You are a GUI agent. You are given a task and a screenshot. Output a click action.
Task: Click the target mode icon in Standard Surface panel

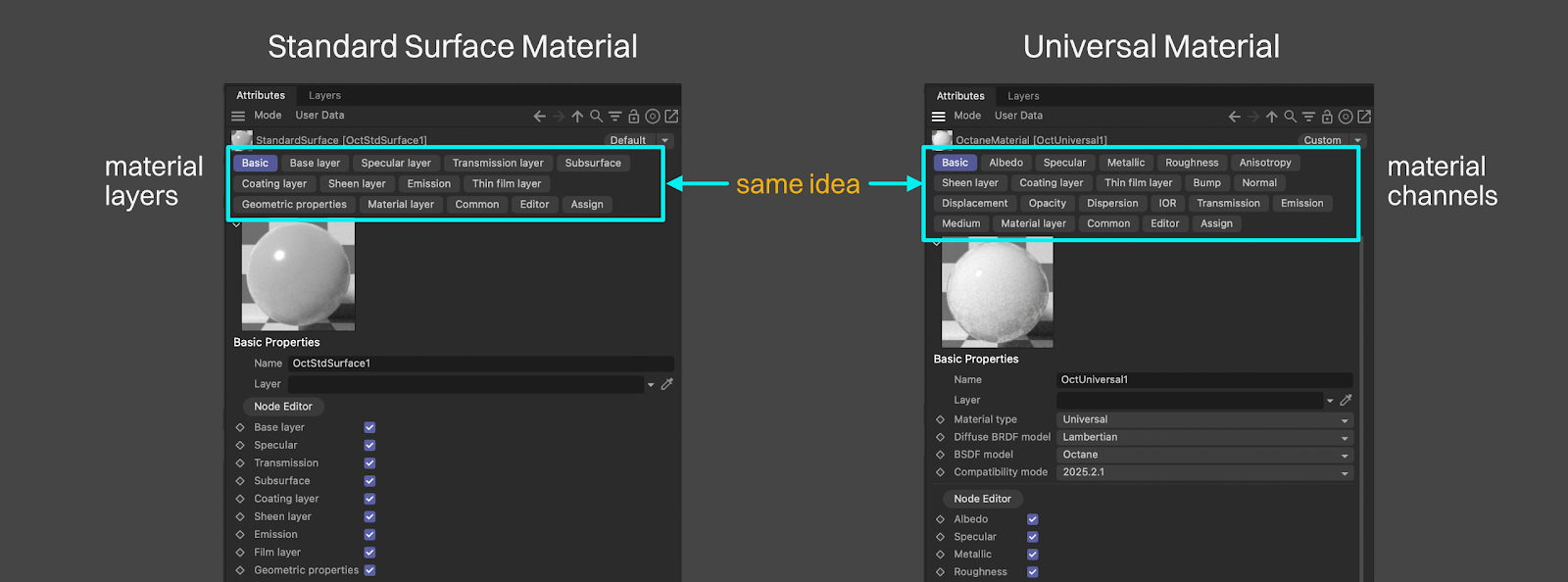point(653,117)
